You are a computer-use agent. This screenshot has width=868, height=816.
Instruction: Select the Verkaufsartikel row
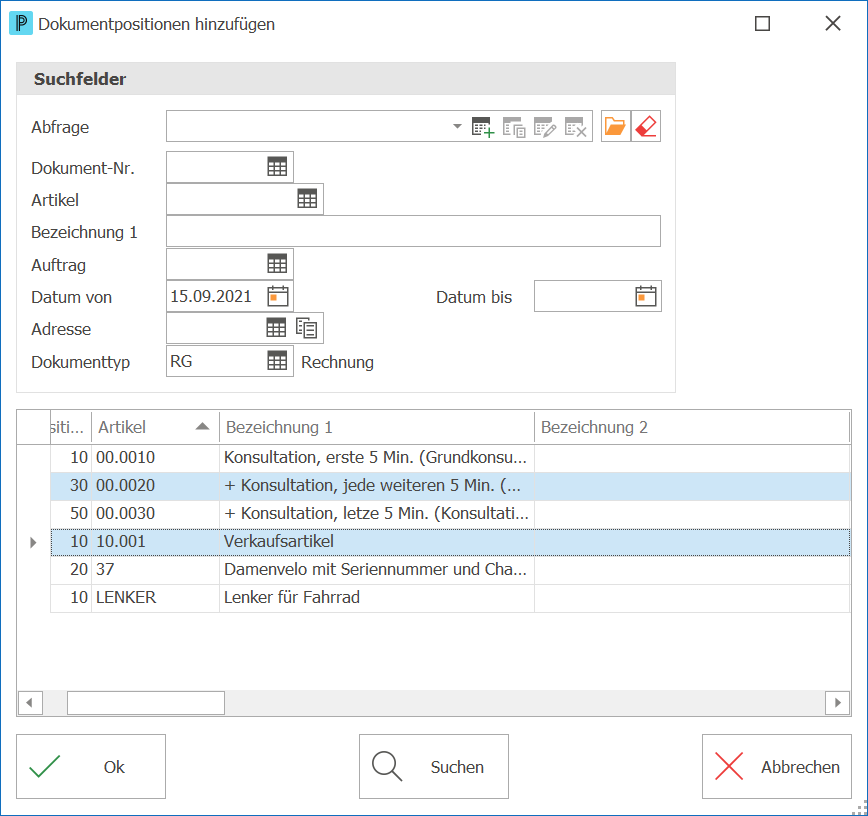pos(450,542)
